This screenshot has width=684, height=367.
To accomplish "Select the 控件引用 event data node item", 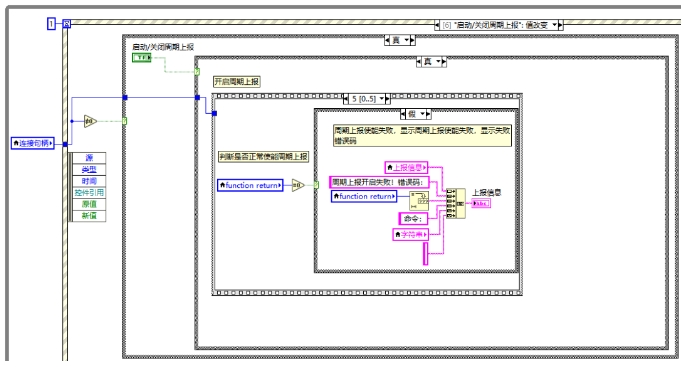I will [89, 193].
